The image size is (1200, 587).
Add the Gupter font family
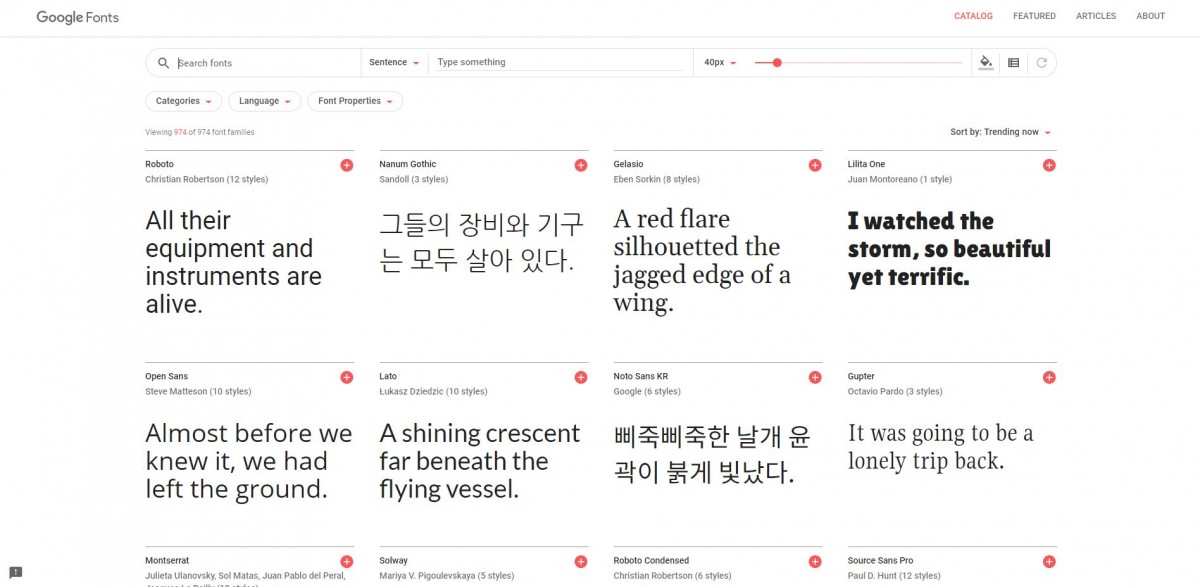(1049, 377)
